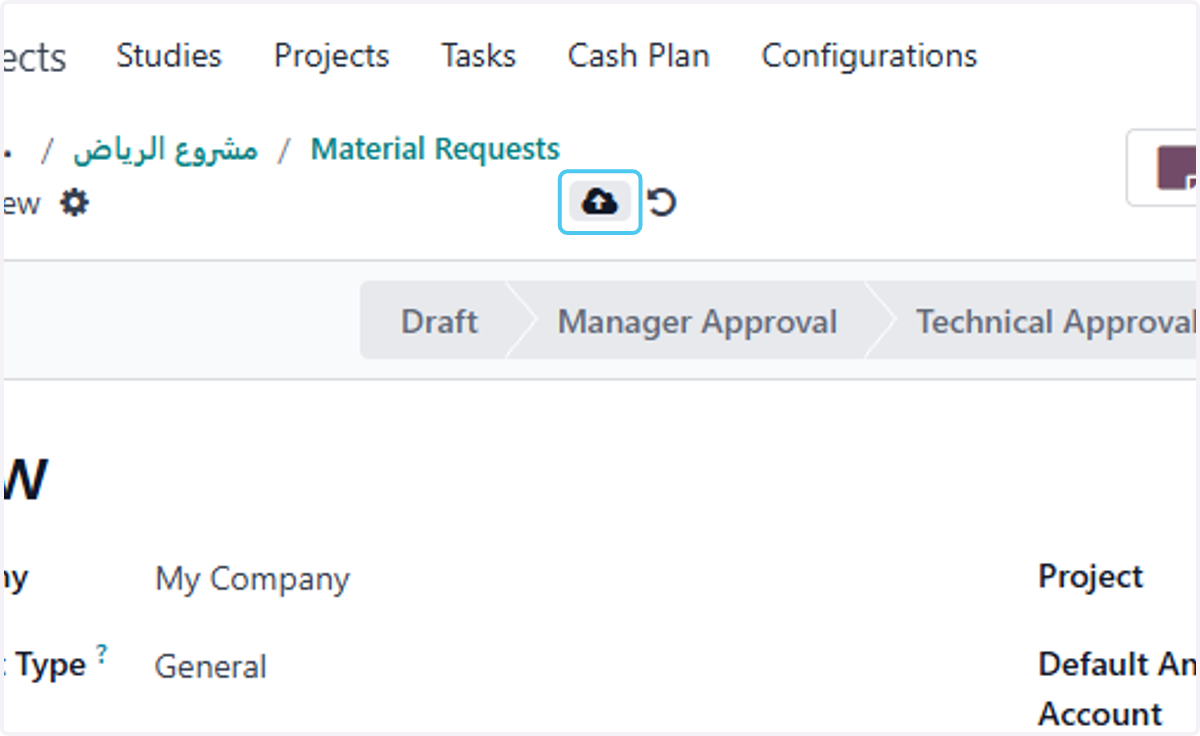Discard changes with the undo arrow icon

(662, 203)
